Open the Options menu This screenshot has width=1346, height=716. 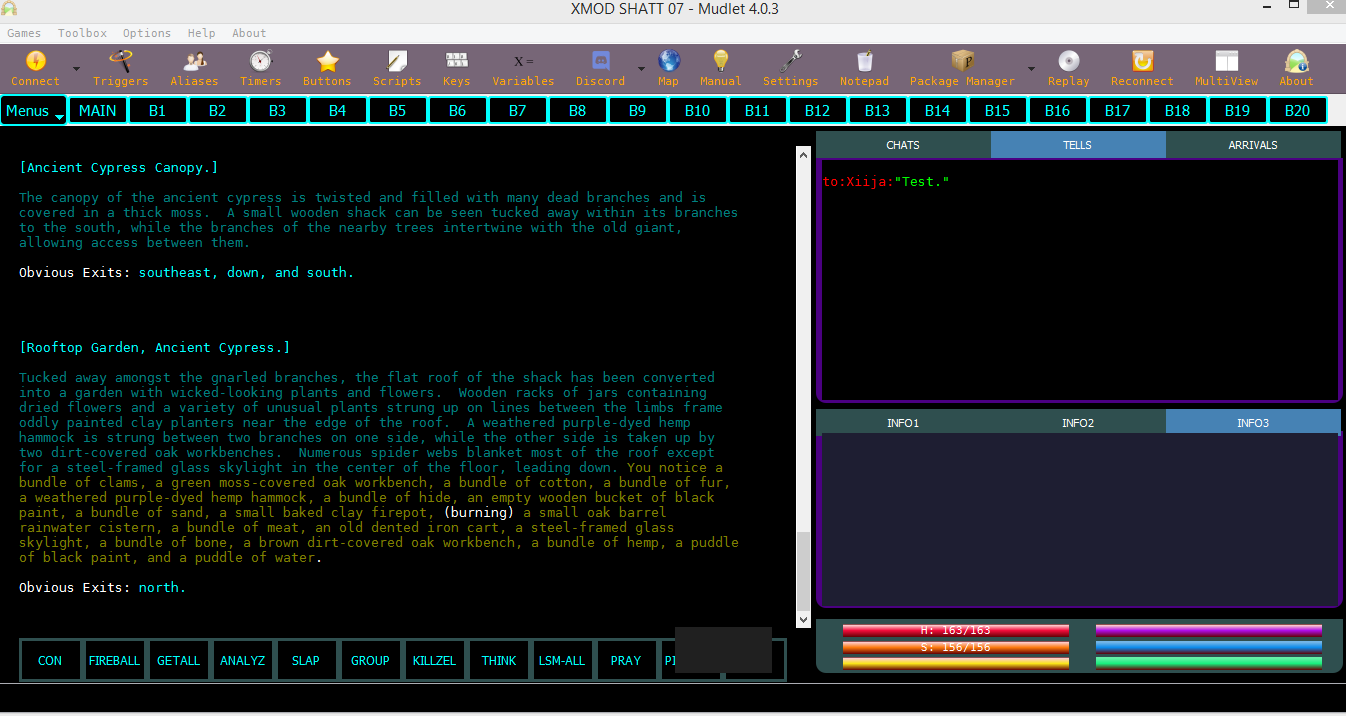point(147,33)
